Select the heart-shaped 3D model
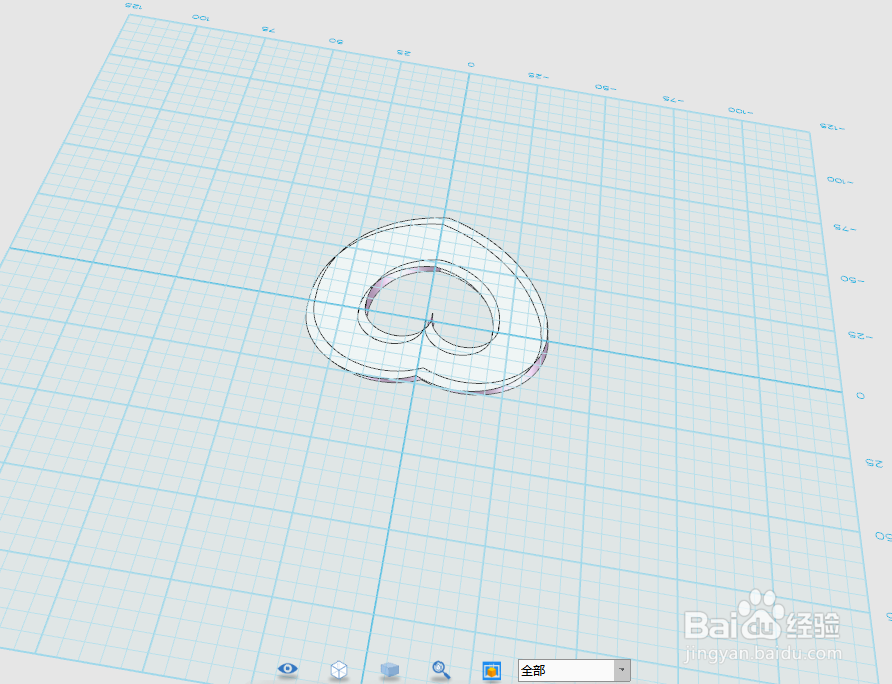The height and width of the screenshot is (684, 892). tap(427, 307)
